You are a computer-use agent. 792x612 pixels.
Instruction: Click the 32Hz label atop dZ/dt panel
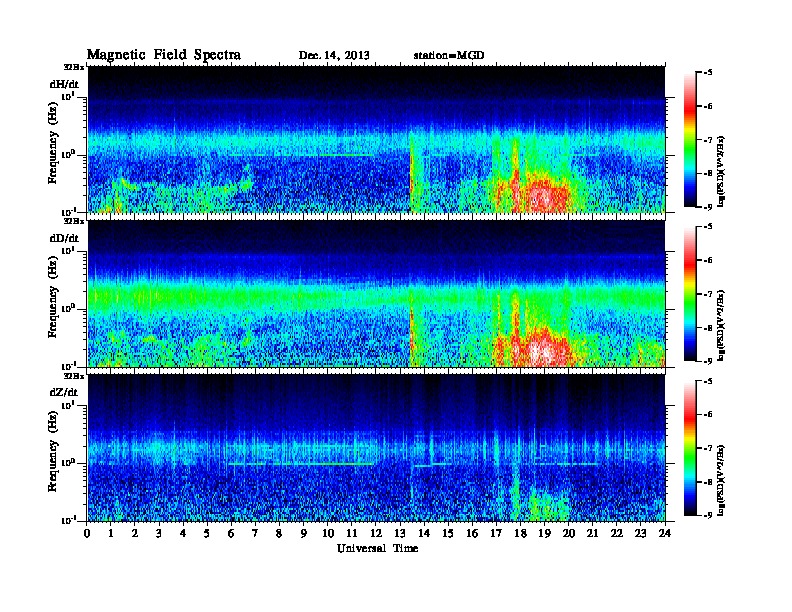click(73, 376)
